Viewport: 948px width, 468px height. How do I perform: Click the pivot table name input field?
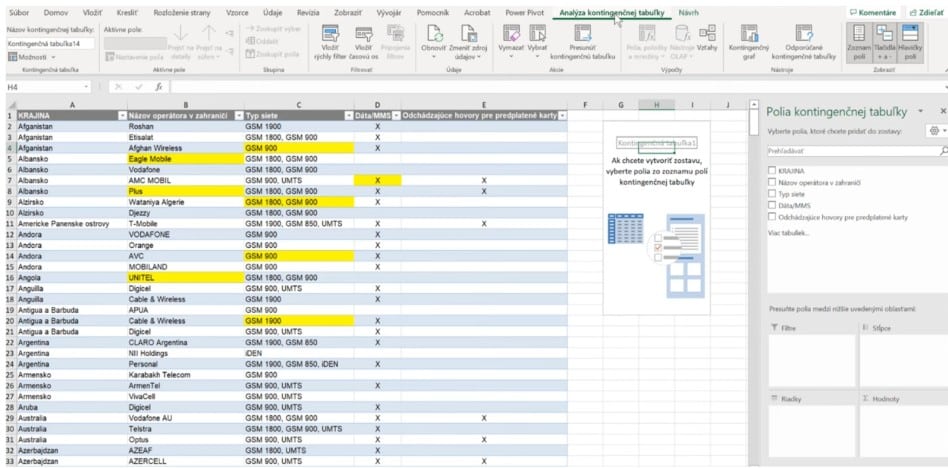(50, 44)
